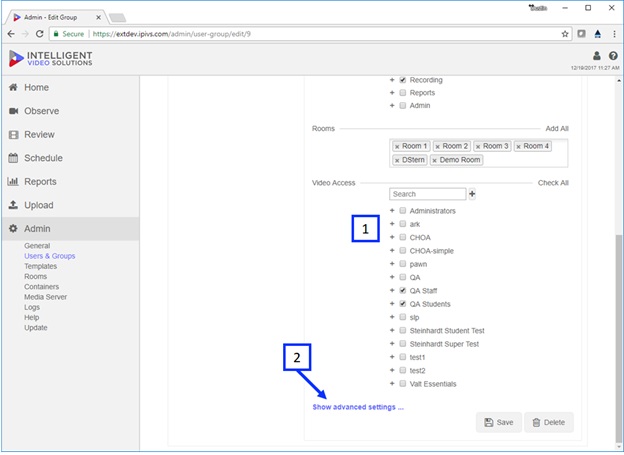The image size is (624, 455).
Task: Remove Demo Room tag
Action: pos(435,160)
